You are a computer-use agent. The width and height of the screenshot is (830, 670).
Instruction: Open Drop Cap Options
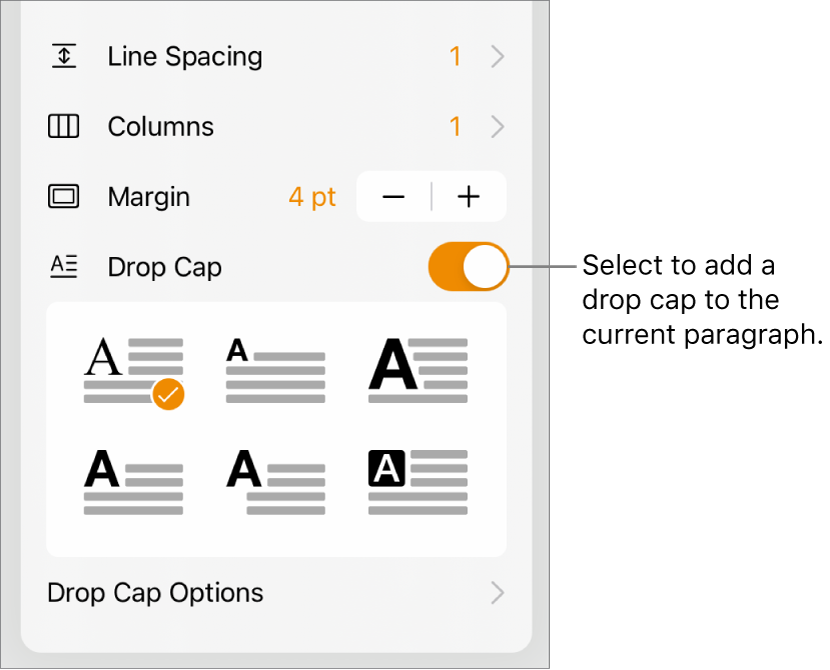click(155, 593)
